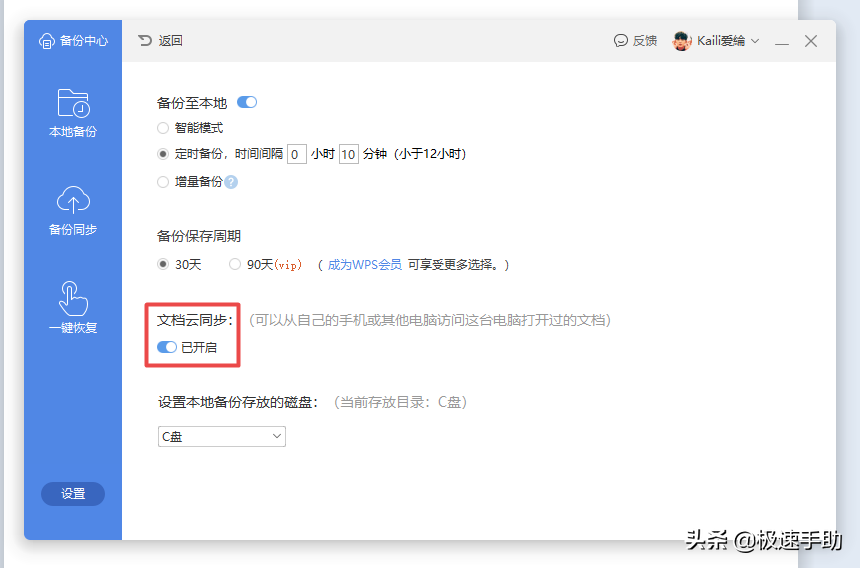Select the 增量备份 radio option
860x568 pixels.
tap(163, 181)
